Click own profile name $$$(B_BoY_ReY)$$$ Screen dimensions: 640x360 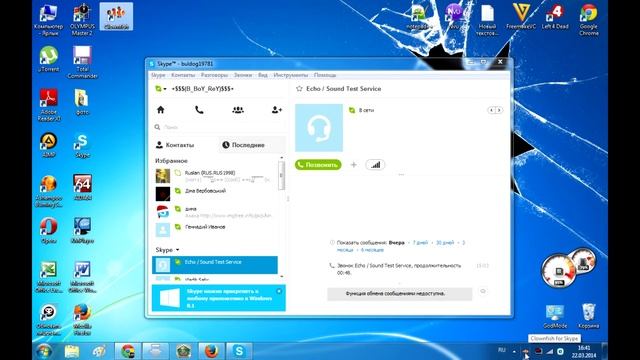202,89
